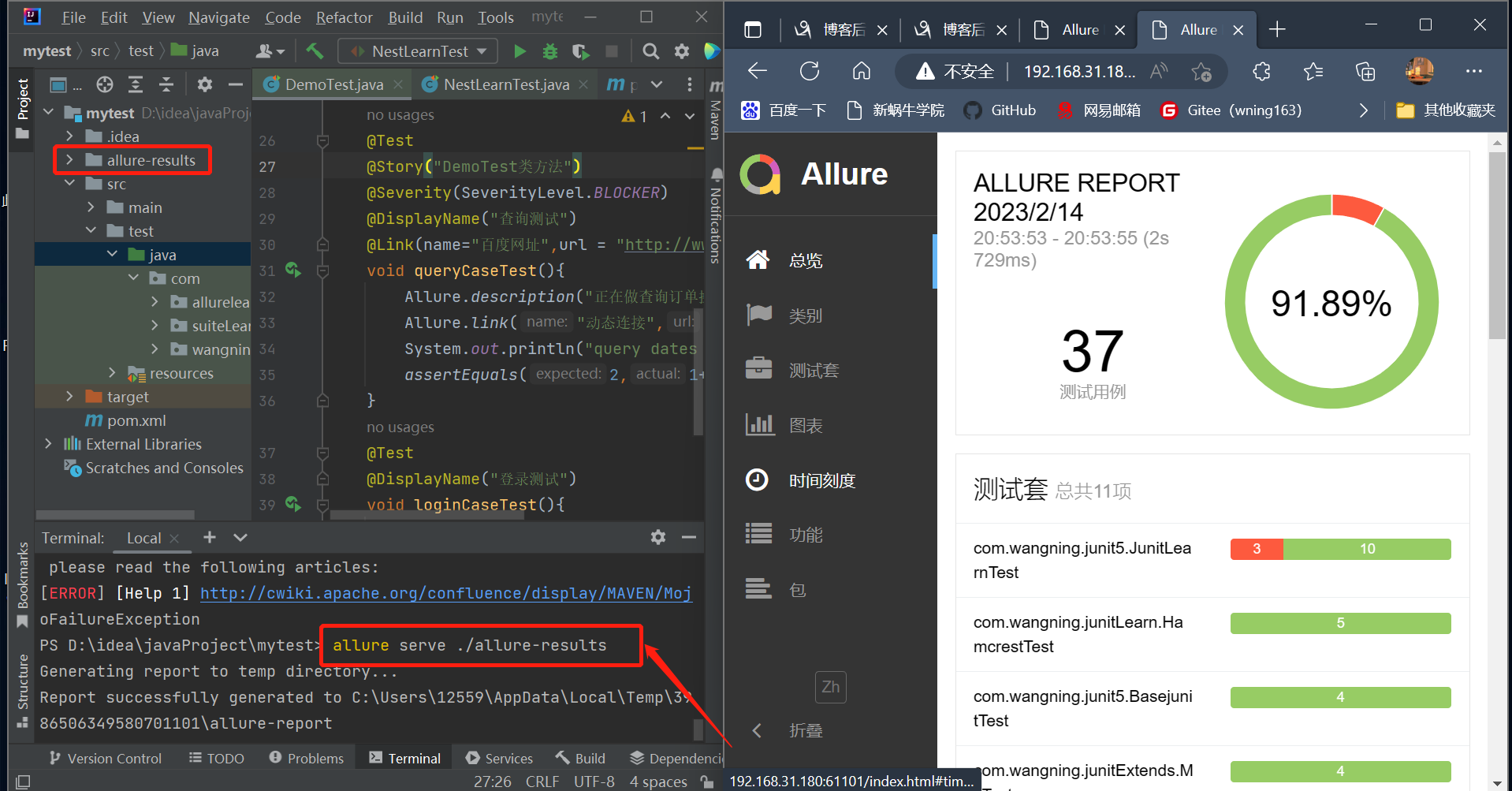The width and height of the screenshot is (1512, 791).
Task: Click the Allure report page scrollbar
Action: click(x=1497, y=244)
